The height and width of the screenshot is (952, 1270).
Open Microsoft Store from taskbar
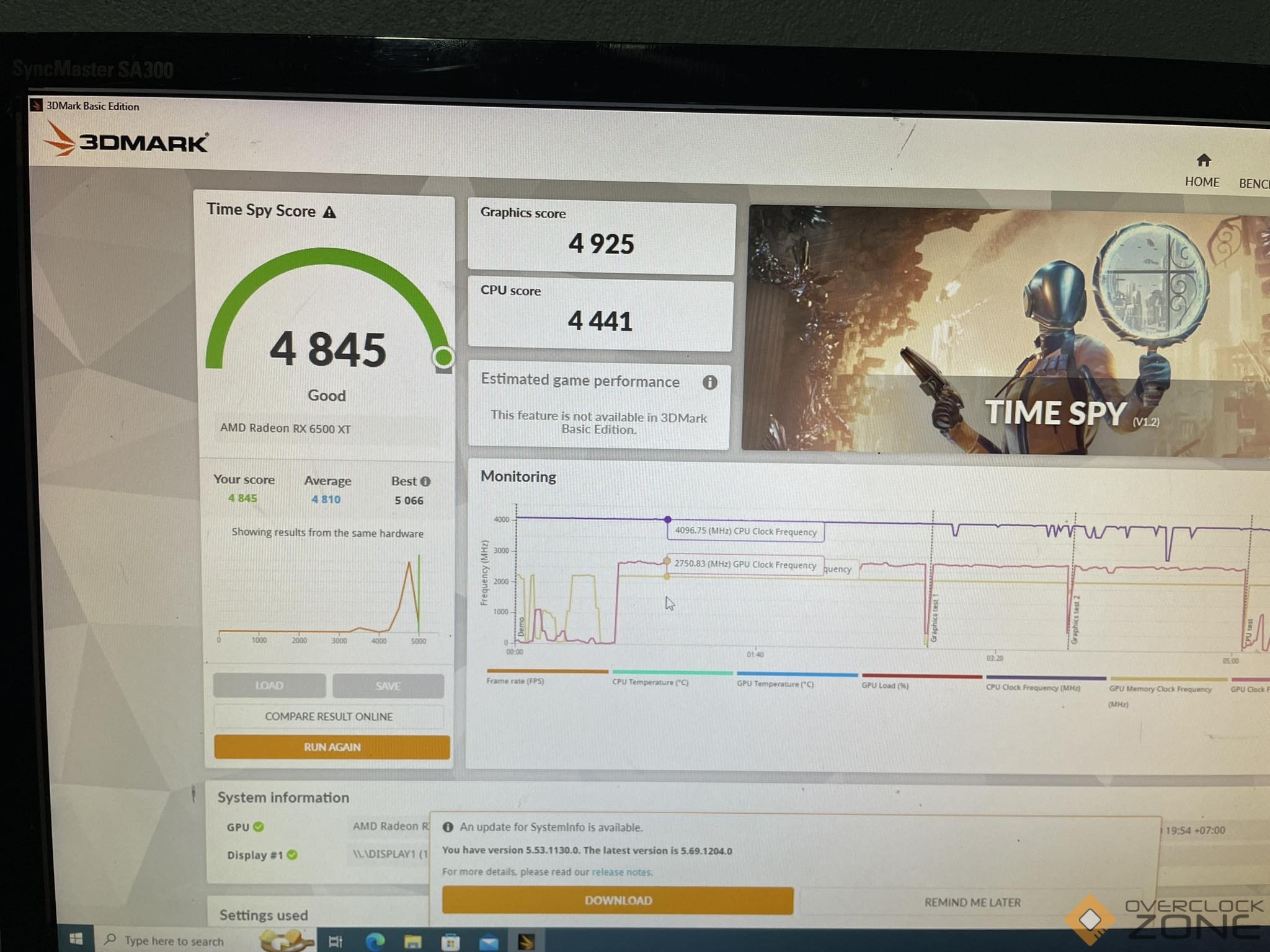click(x=451, y=942)
